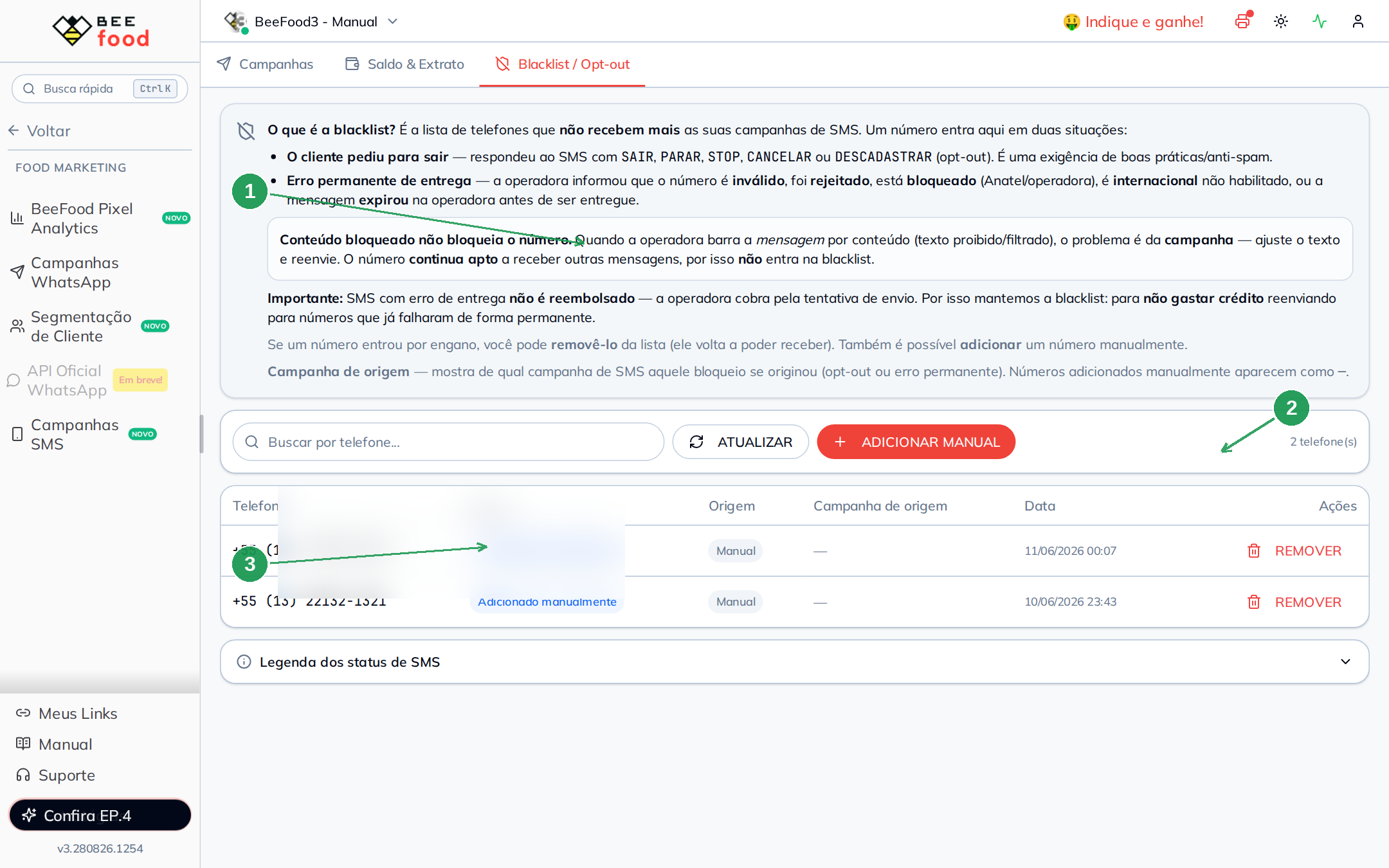The width and height of the screenshot is (1389, 868).
Task: Open the Manual sidebar link
Action: 55,745
